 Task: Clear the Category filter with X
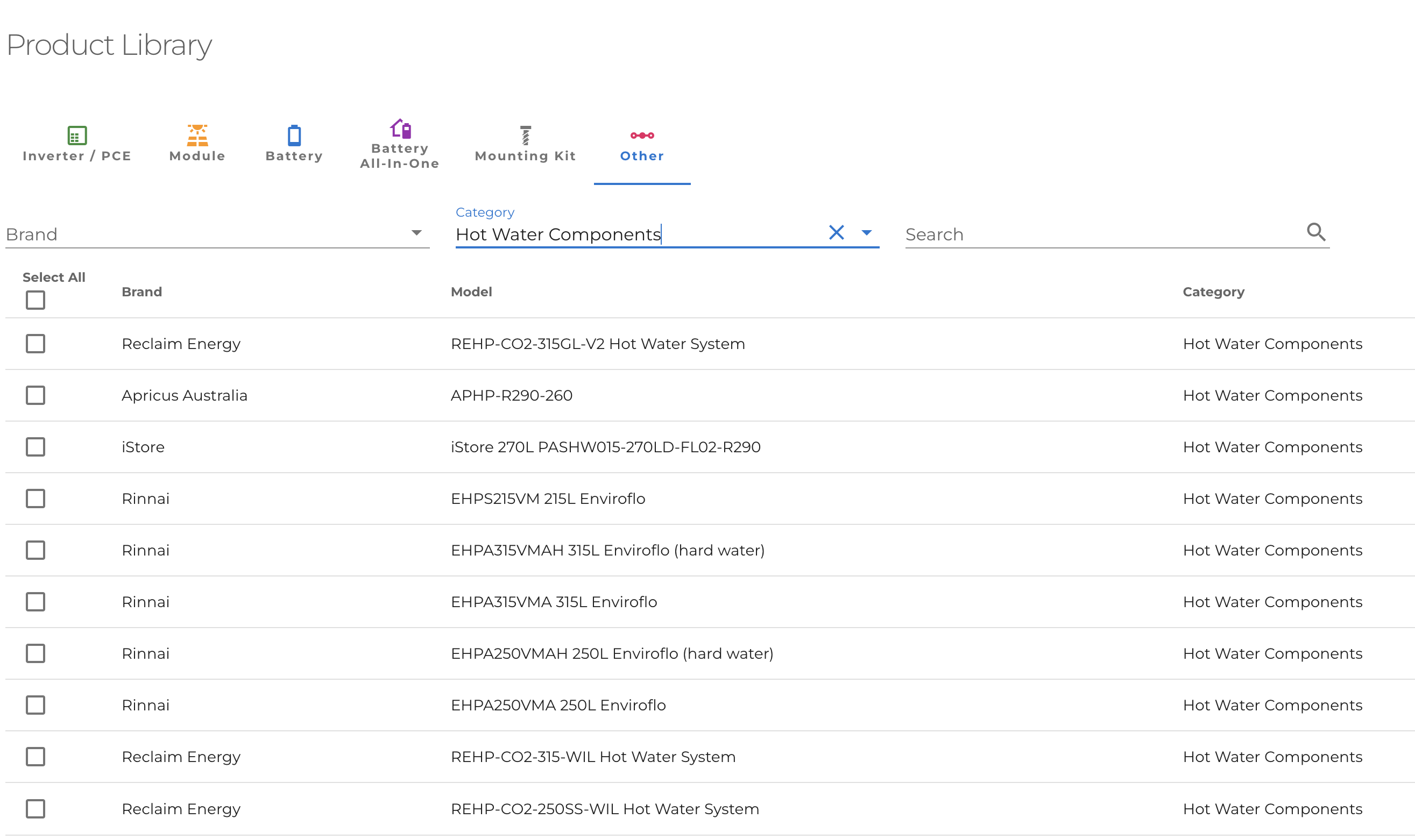point(836,233)
